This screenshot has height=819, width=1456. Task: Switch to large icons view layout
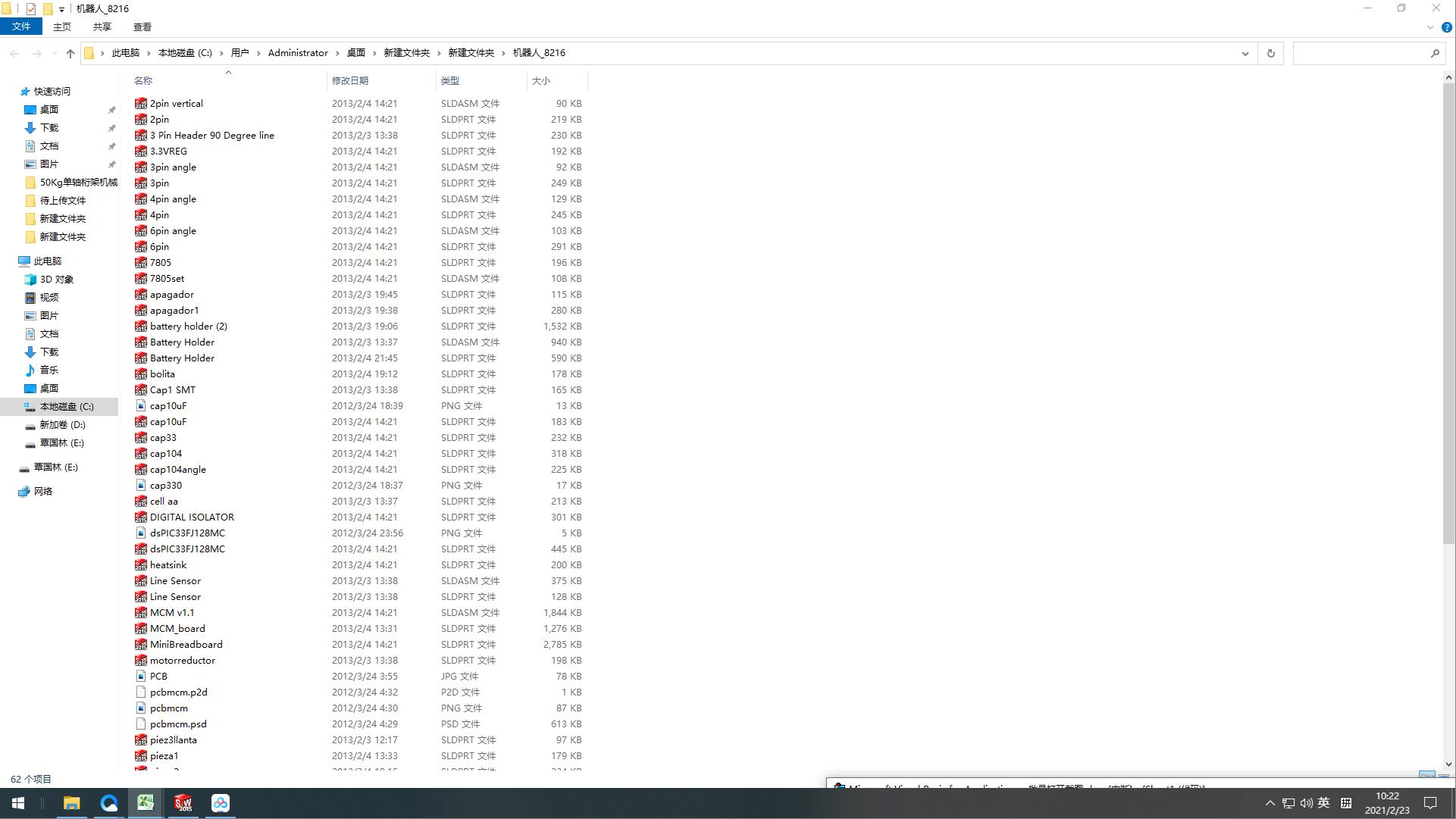[x=1444, y=777]
